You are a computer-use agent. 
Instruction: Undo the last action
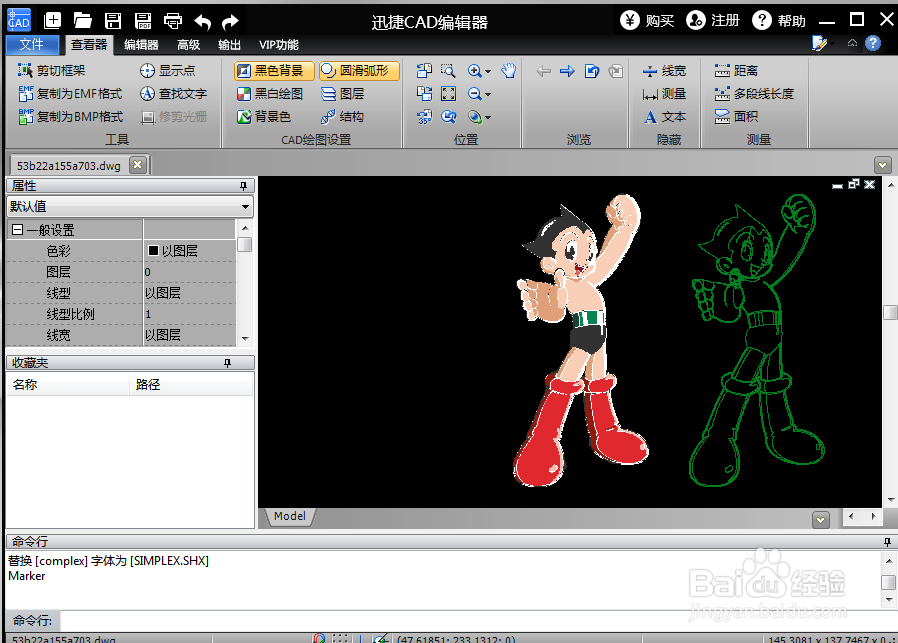pos(202,22)
